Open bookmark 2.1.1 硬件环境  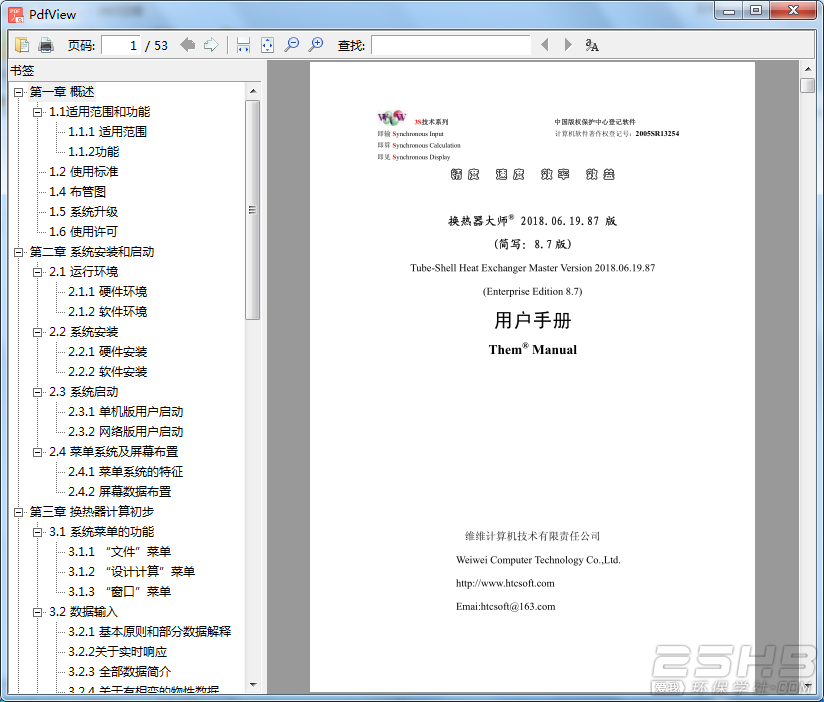(x=108, y=292)
